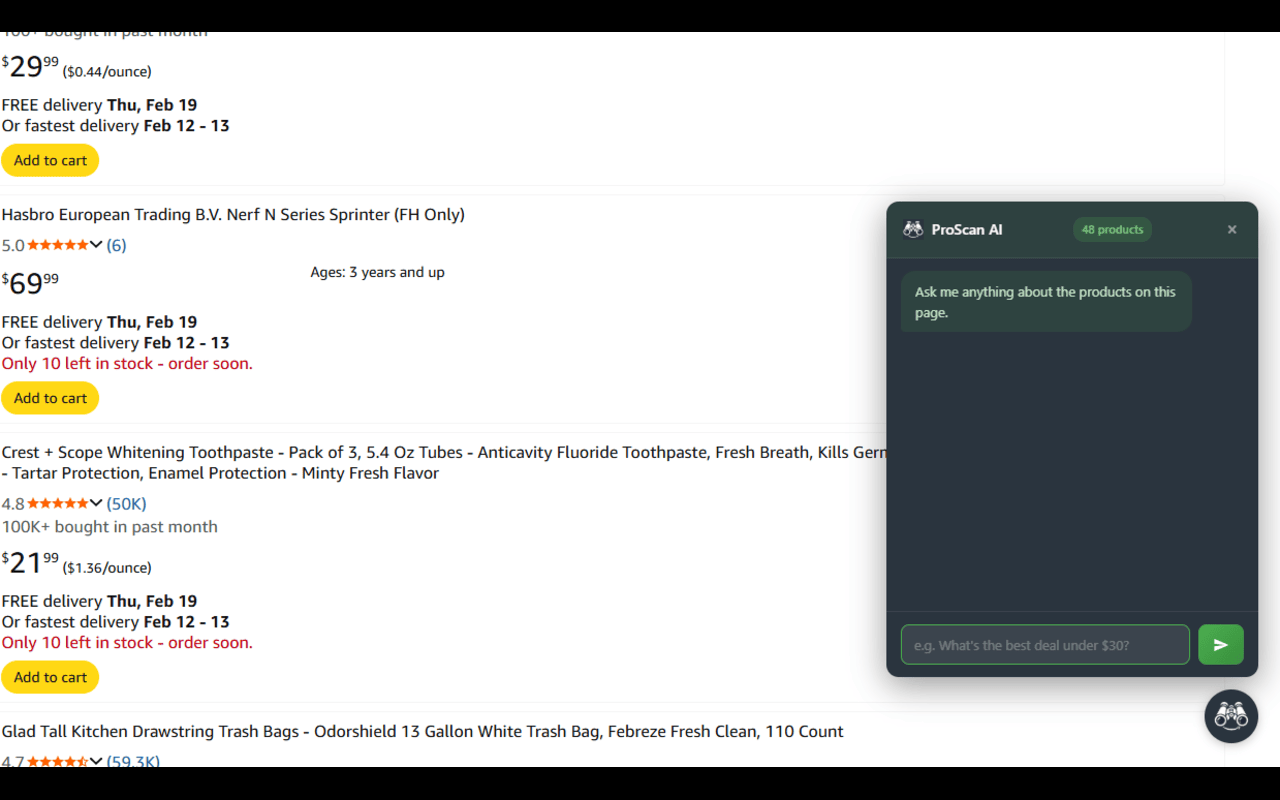Click the $21.99 price of Crest toothpaste
The width and height of the screenshot is (1280, 800).
pos(30,562)
